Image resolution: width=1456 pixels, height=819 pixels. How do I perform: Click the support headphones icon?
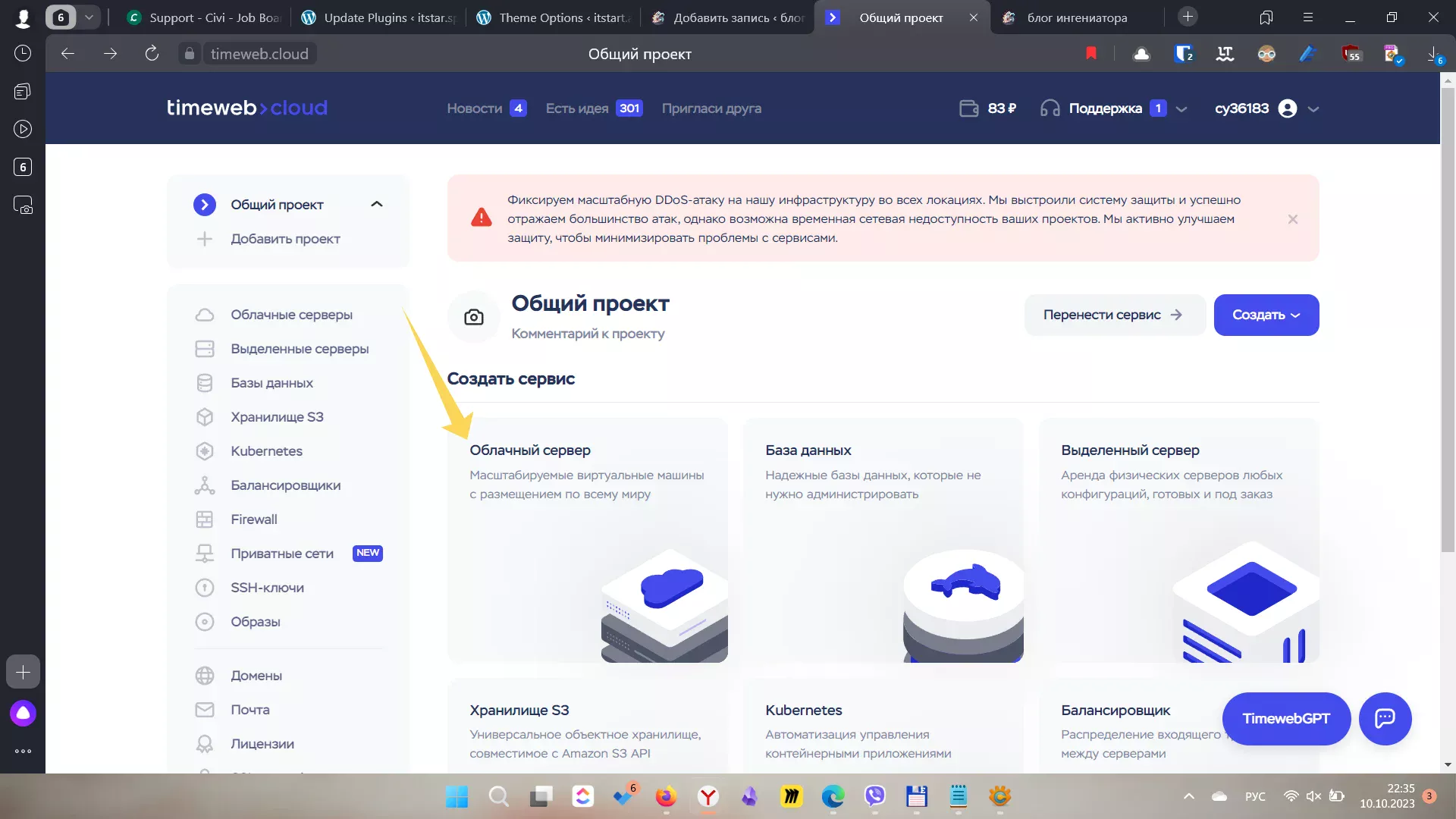point(1050,108)
